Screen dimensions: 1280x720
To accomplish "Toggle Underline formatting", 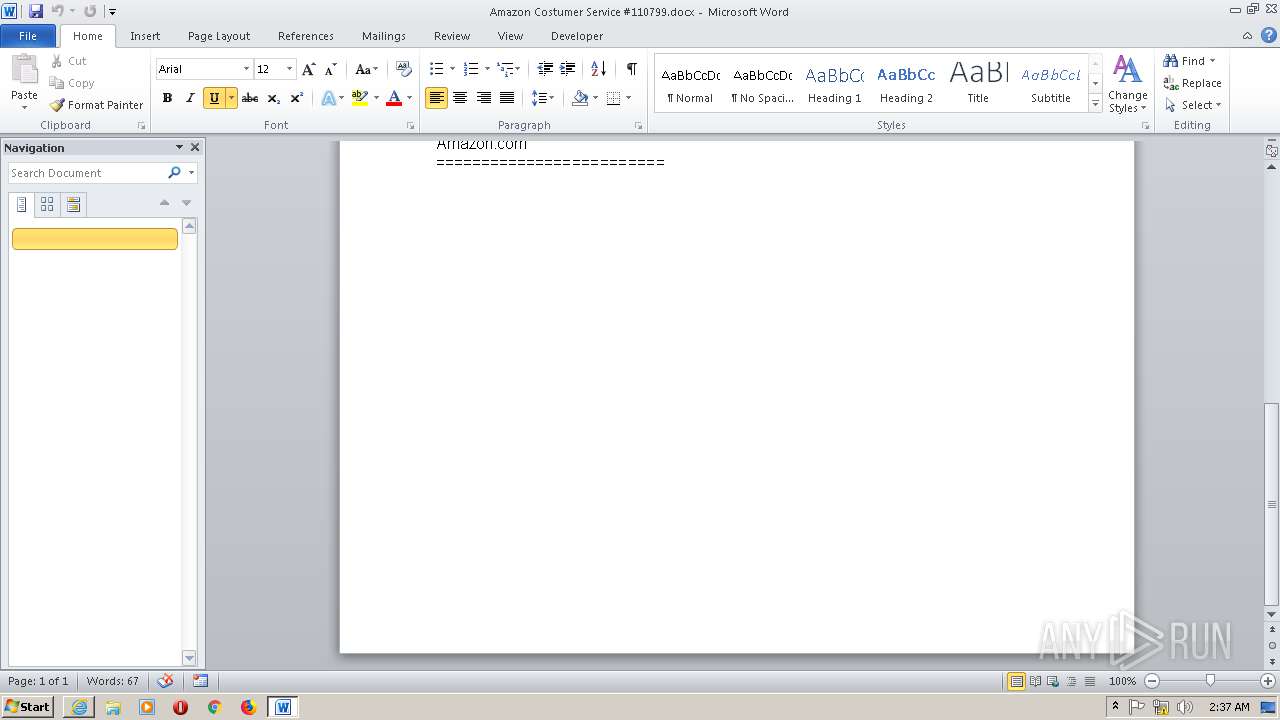I will (213, 98).
